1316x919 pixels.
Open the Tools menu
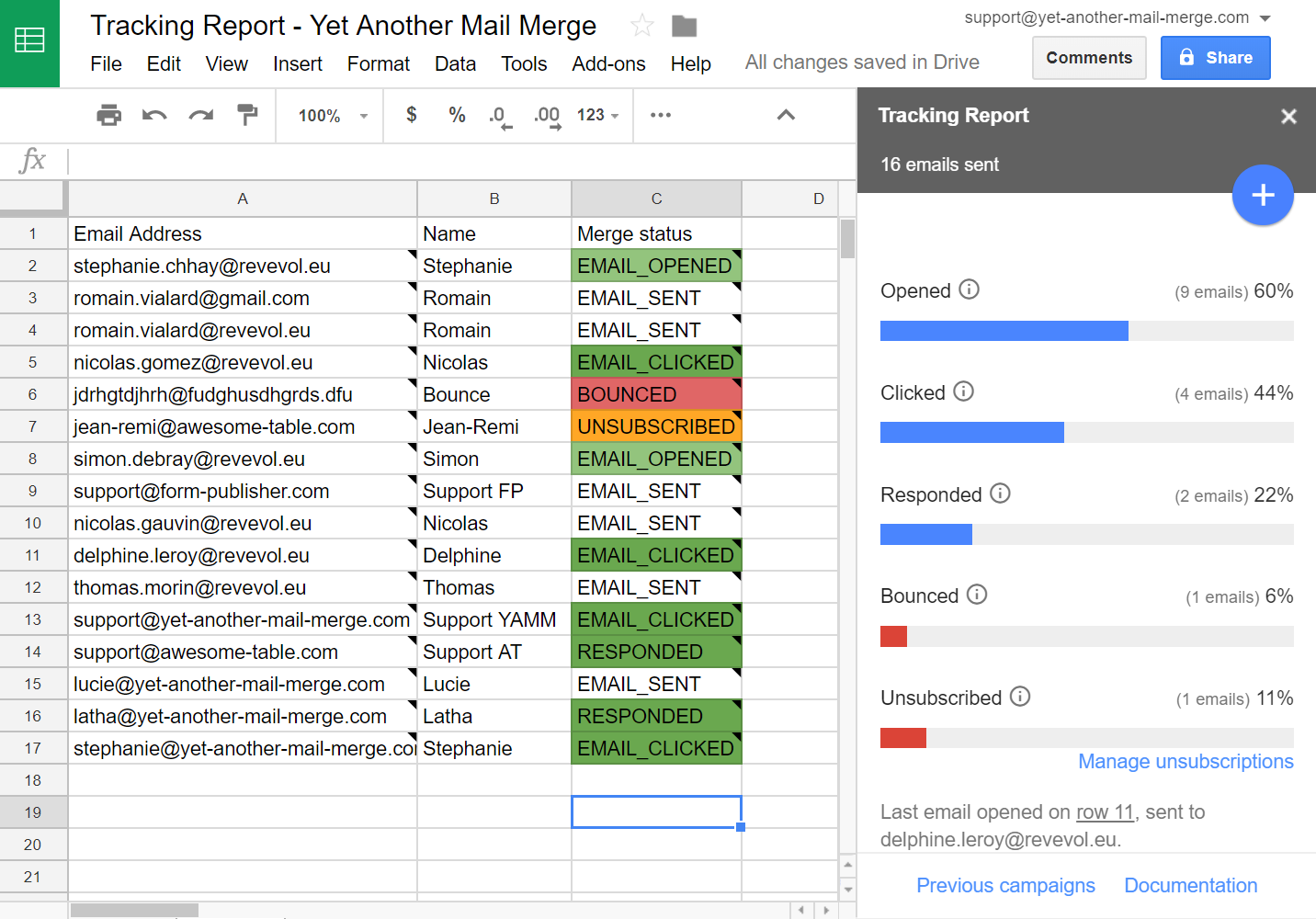[524, 63]
